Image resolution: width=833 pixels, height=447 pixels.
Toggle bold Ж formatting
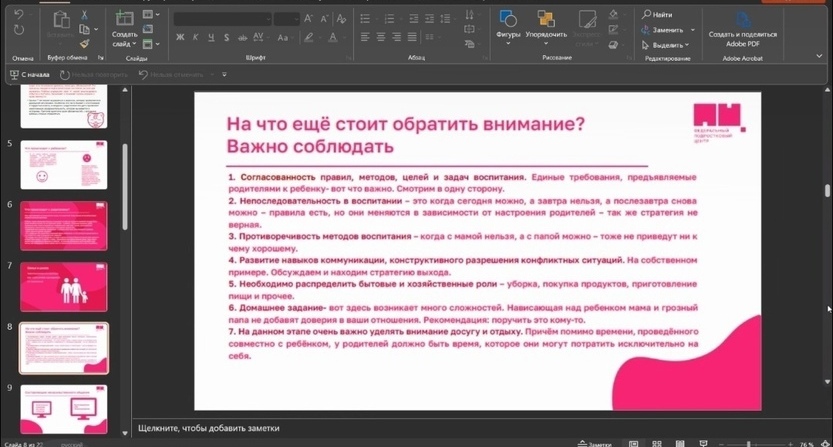coord(180,37)
